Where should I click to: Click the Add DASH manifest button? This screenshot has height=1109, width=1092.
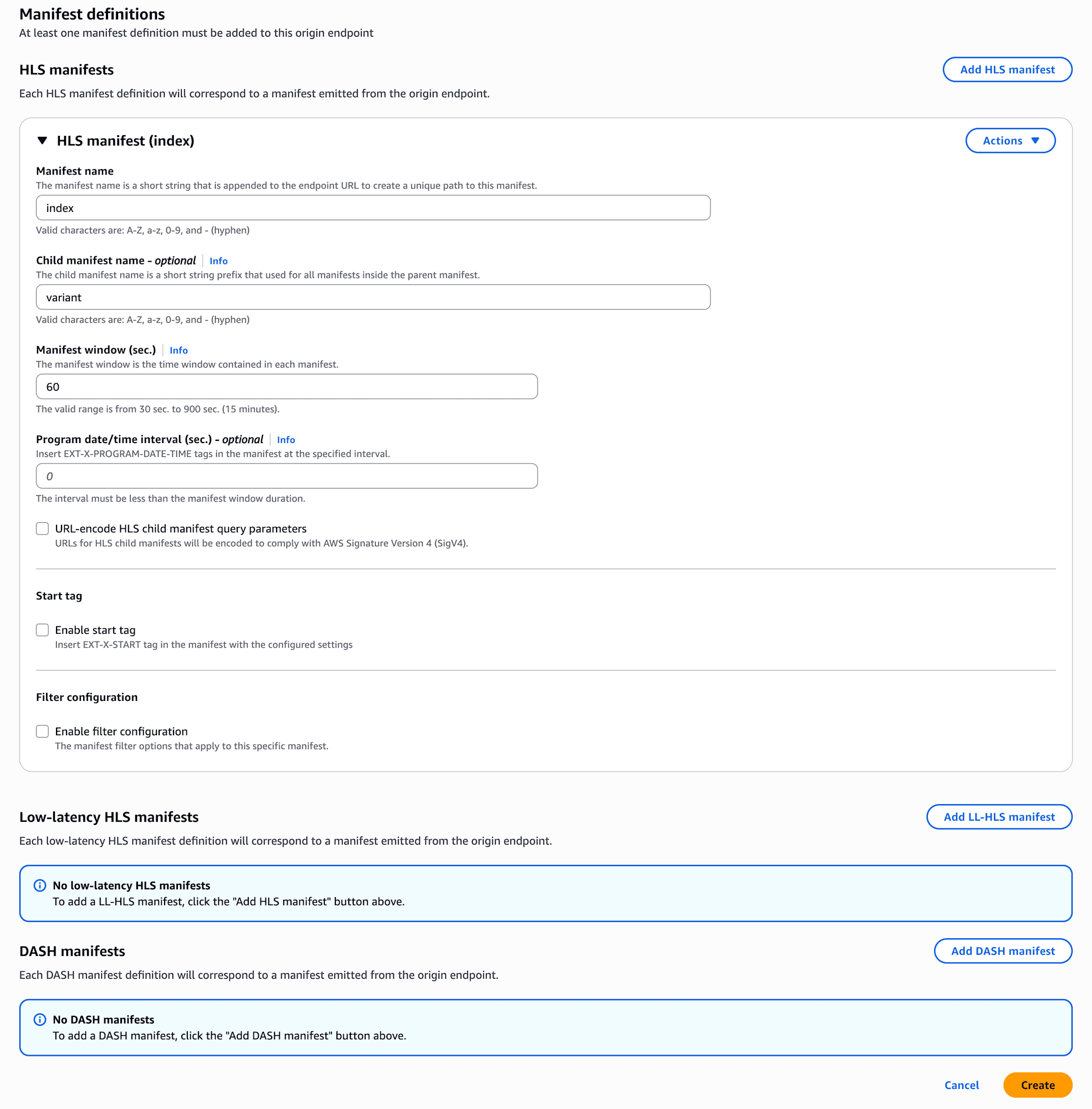coord(1003,951)
